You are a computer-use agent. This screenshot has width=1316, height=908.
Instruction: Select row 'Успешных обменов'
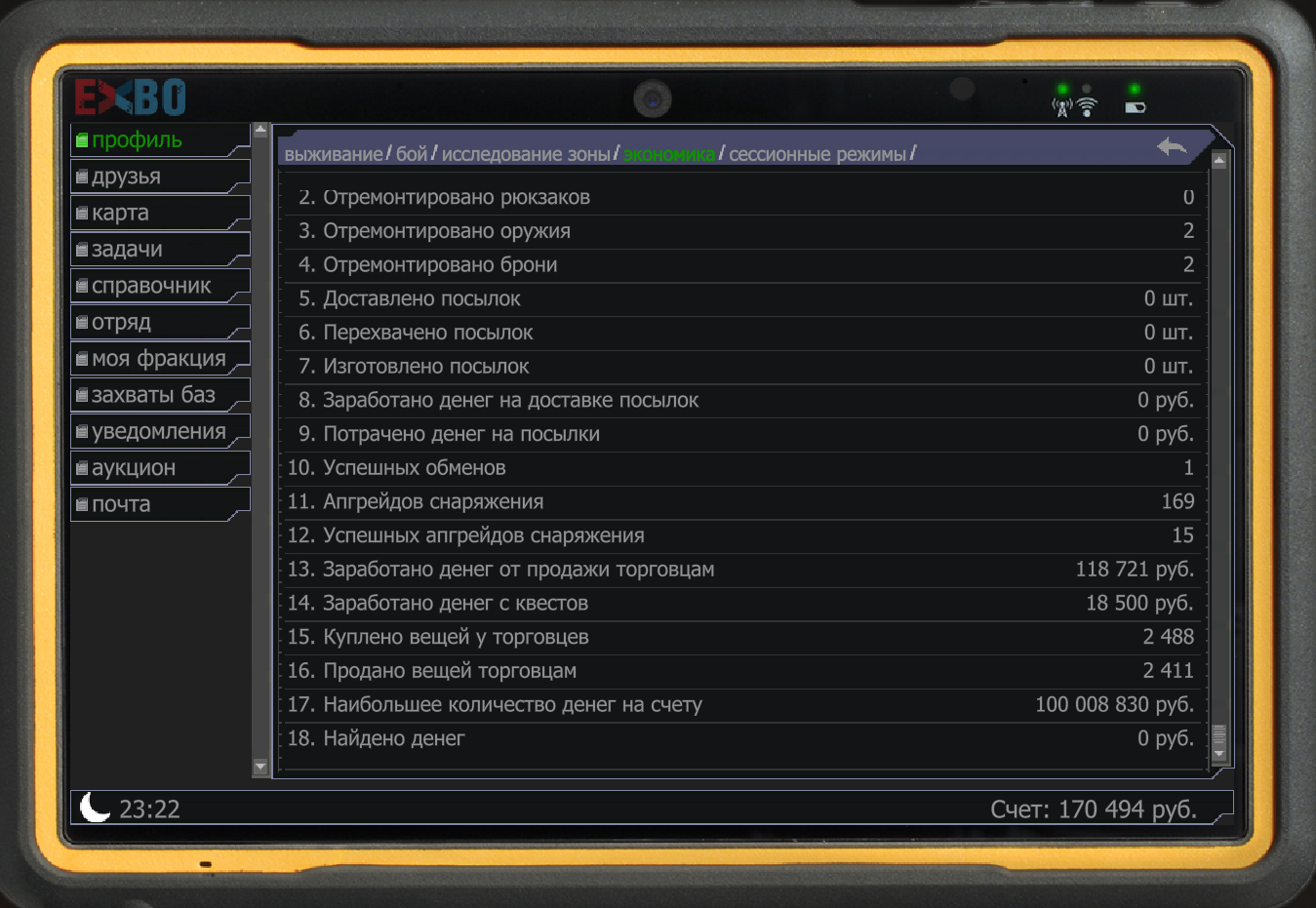[741, 468]
